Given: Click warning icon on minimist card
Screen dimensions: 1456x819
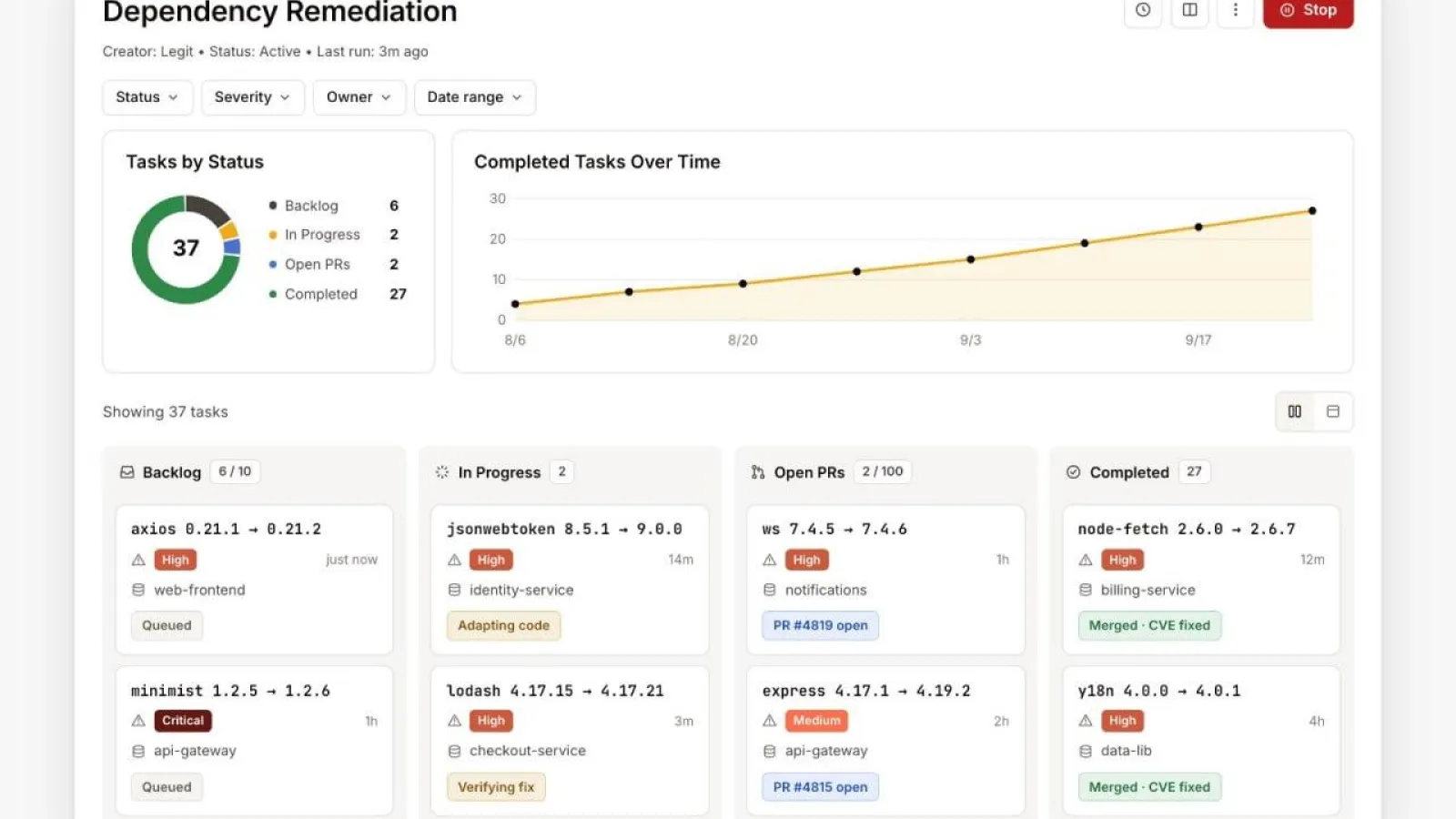Looking at the screenshot, I should coord(138,721).
